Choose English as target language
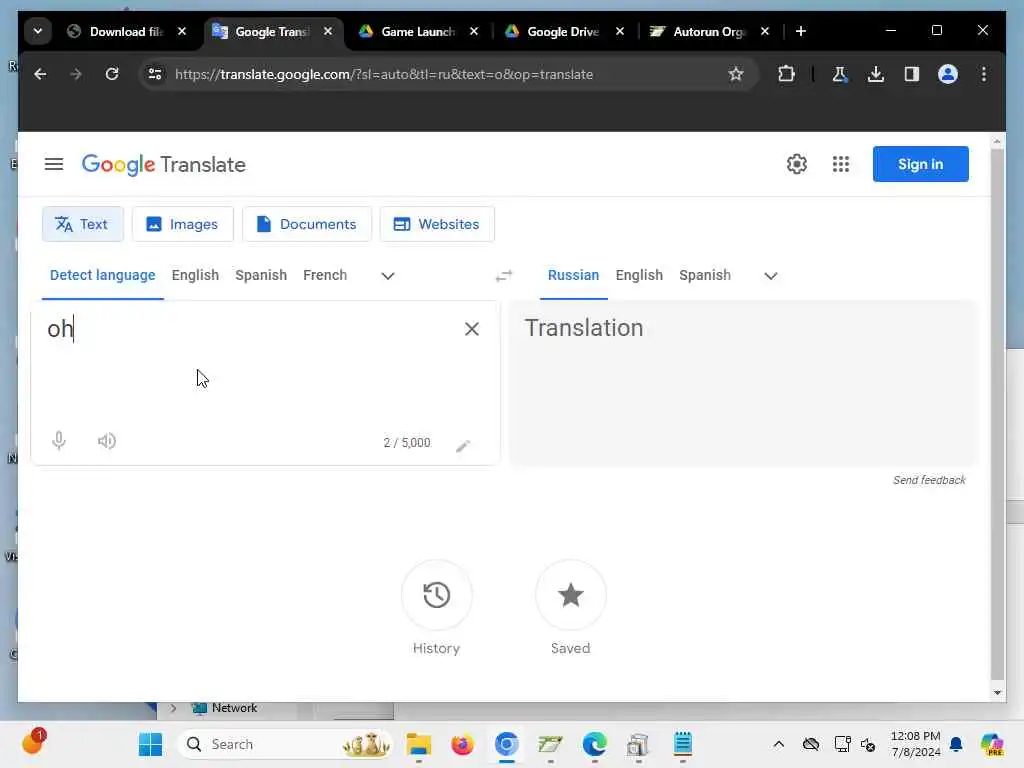 [639, 275]
